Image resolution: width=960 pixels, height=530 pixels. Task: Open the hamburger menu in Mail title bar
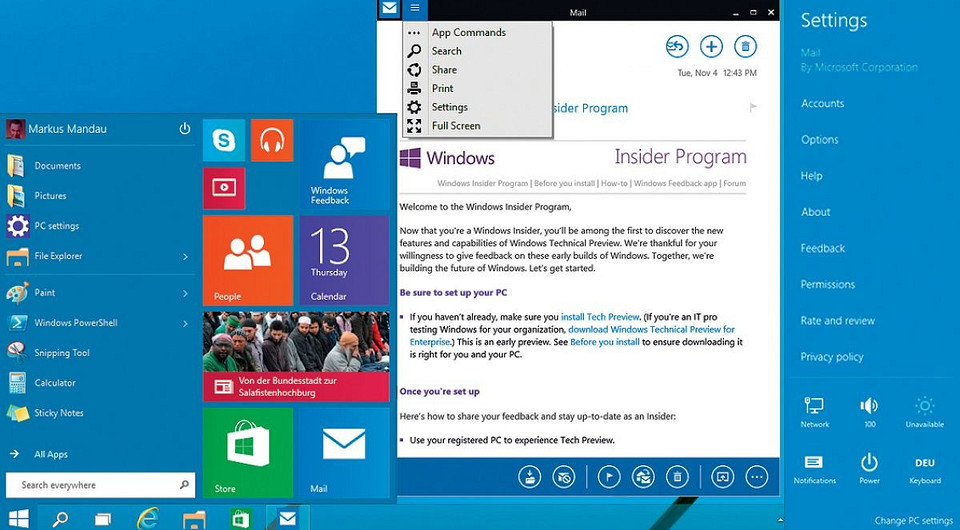coord(415,9)
